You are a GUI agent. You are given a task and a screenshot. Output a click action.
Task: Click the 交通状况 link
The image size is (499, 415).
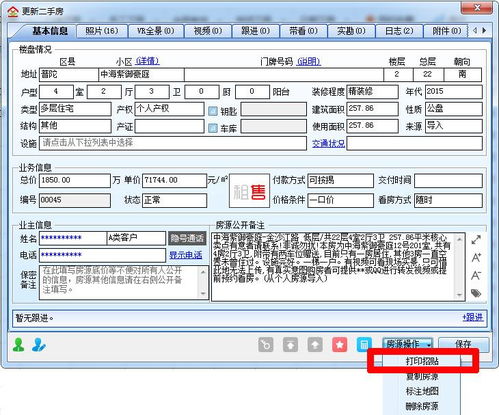coord(328,143)
